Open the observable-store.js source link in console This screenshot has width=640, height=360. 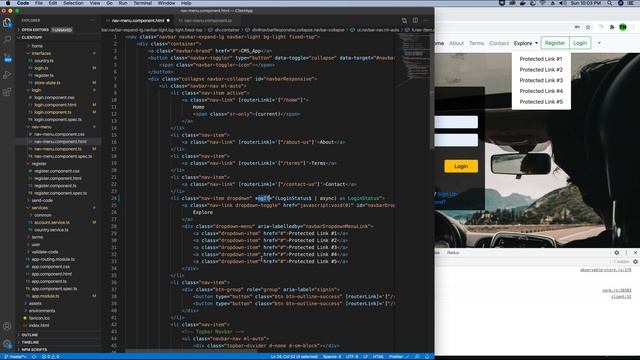[605, 270]
